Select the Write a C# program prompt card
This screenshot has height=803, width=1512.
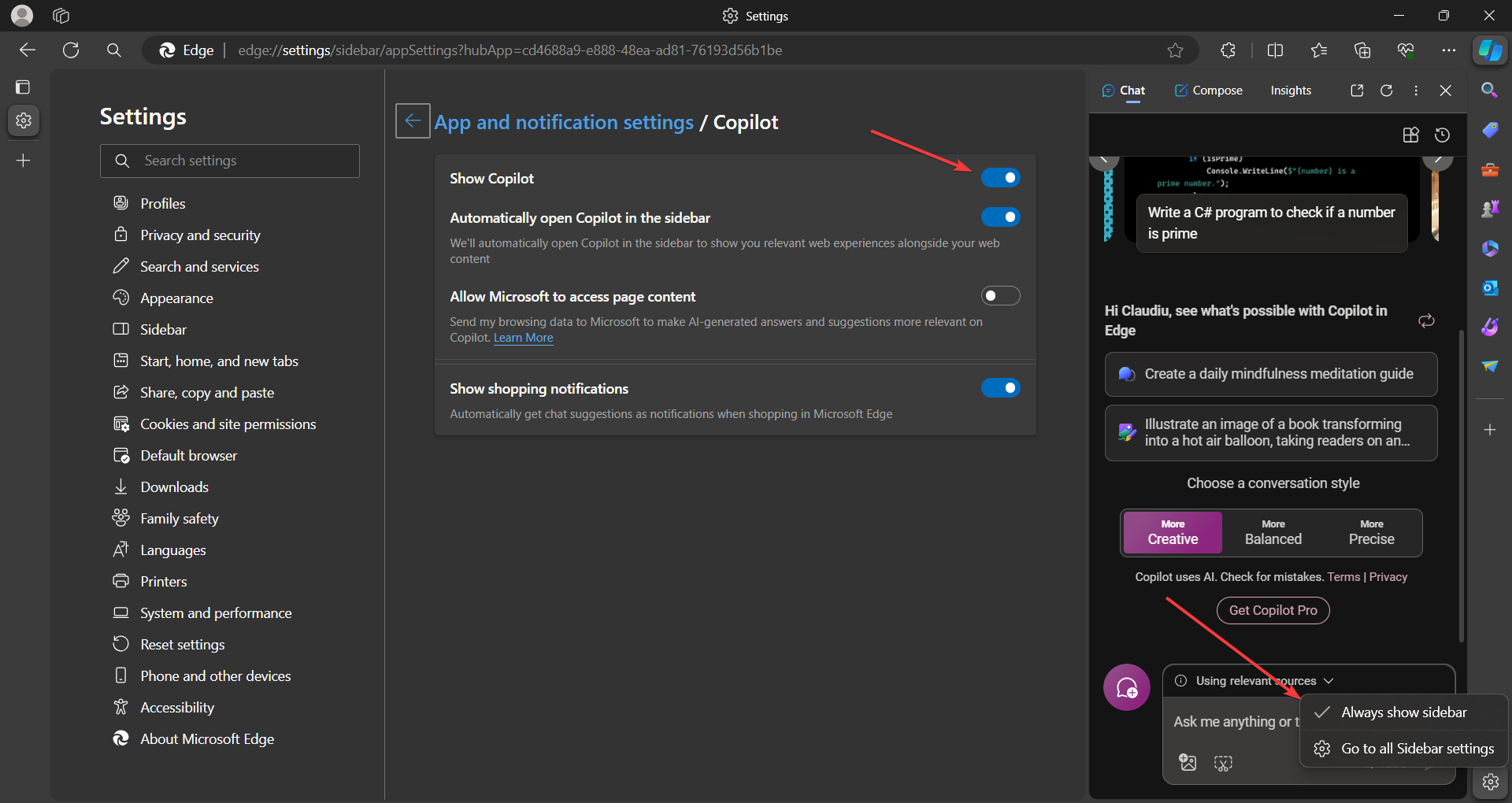tap(1271, 223)
